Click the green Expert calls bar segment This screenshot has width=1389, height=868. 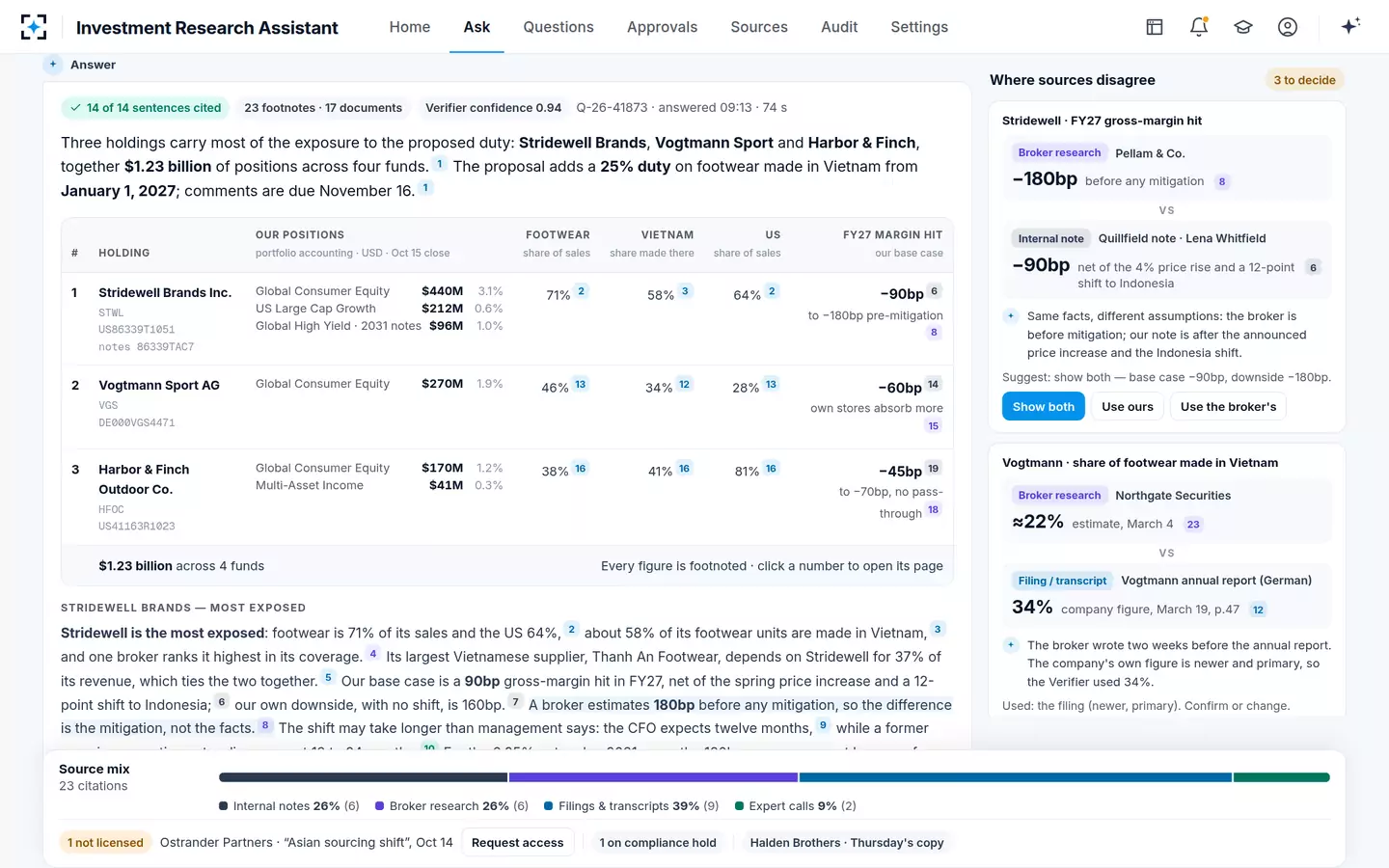point(1282,777)
